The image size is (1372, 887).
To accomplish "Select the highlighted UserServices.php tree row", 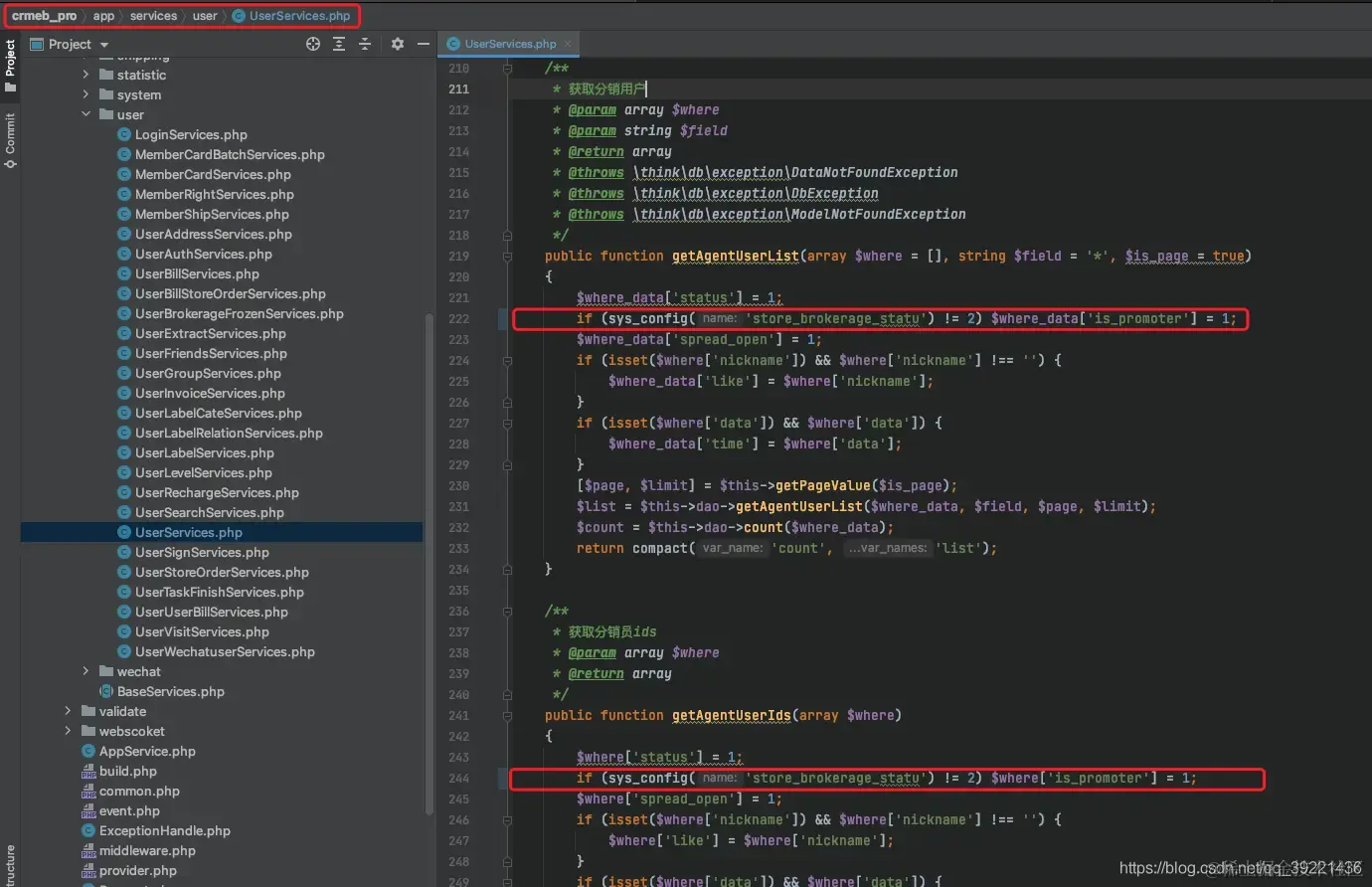I will click(222, 532).
